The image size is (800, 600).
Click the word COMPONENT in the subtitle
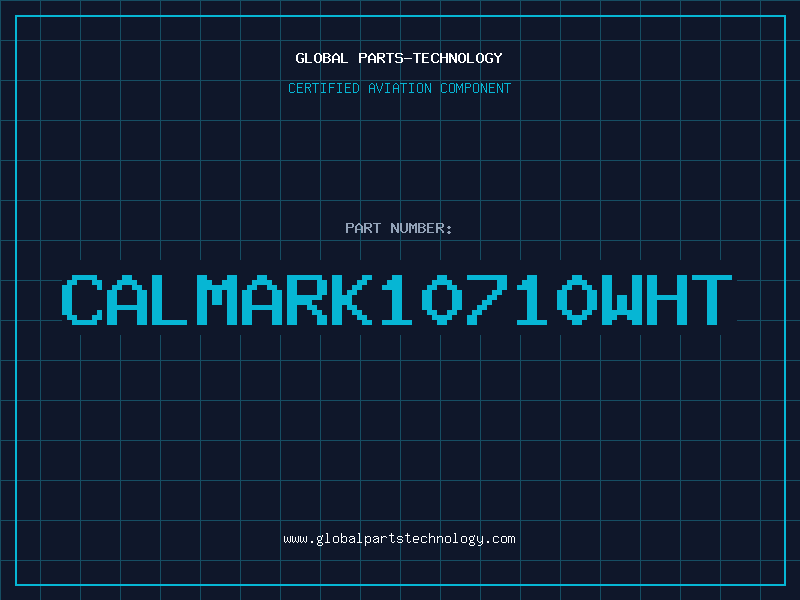[475, 88]
